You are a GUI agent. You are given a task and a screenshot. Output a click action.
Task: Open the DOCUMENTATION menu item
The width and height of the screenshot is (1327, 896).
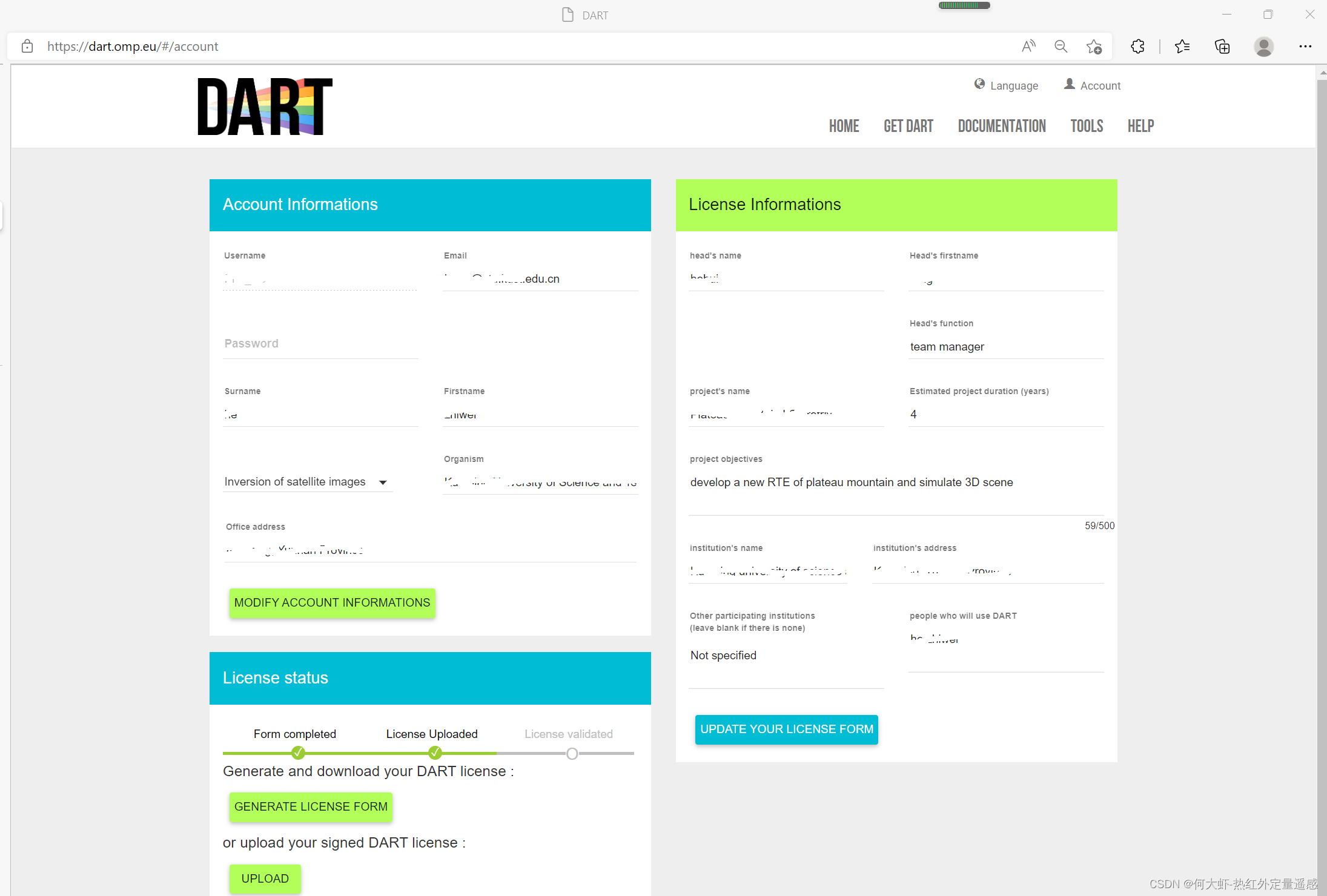[x=1002, y=126]
